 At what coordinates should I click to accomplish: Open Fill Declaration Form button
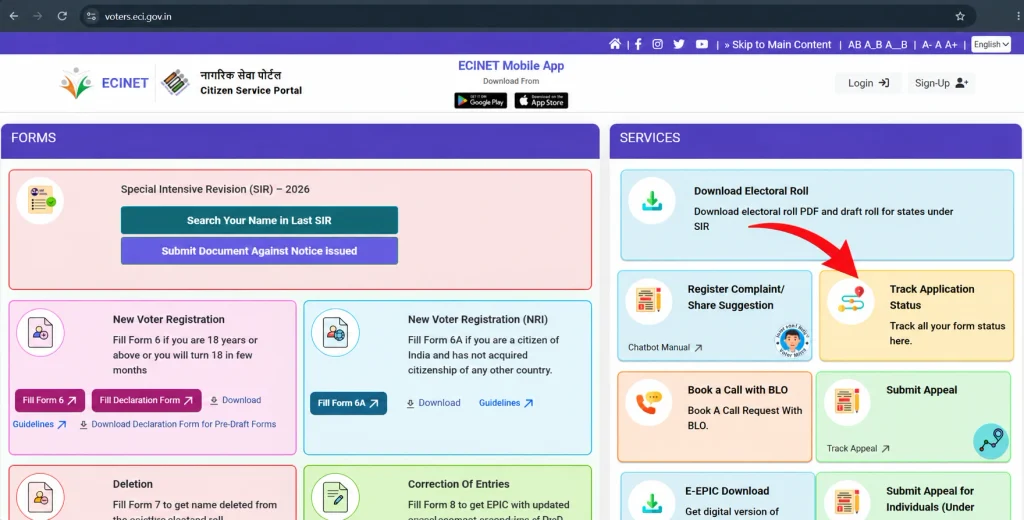146,400
